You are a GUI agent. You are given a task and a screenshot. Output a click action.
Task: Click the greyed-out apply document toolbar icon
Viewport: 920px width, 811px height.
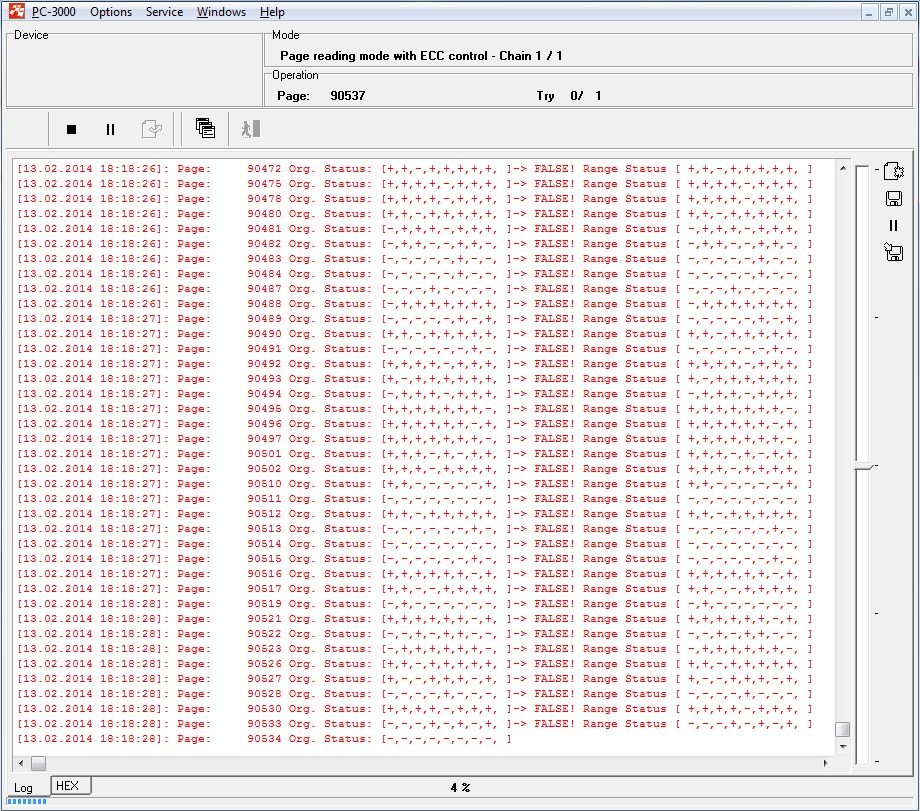tap(151, 129)
